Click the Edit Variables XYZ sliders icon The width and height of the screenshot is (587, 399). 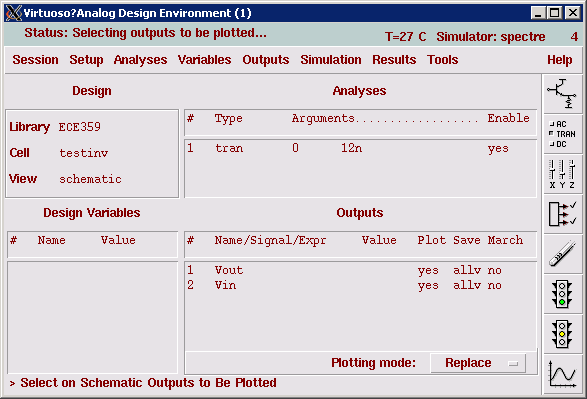click(562, 174)
